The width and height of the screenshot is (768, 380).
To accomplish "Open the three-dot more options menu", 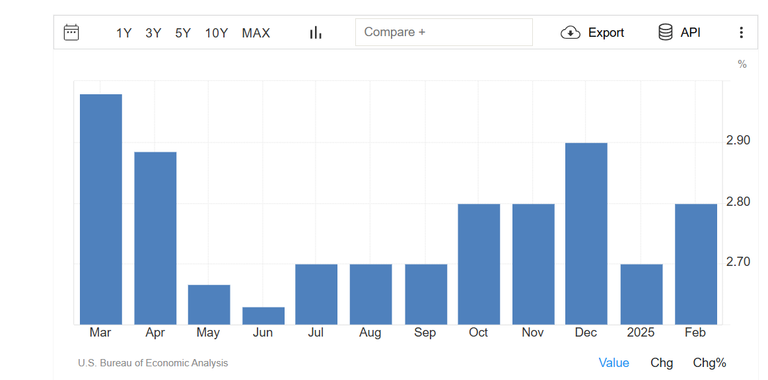I will pos(741,33).
